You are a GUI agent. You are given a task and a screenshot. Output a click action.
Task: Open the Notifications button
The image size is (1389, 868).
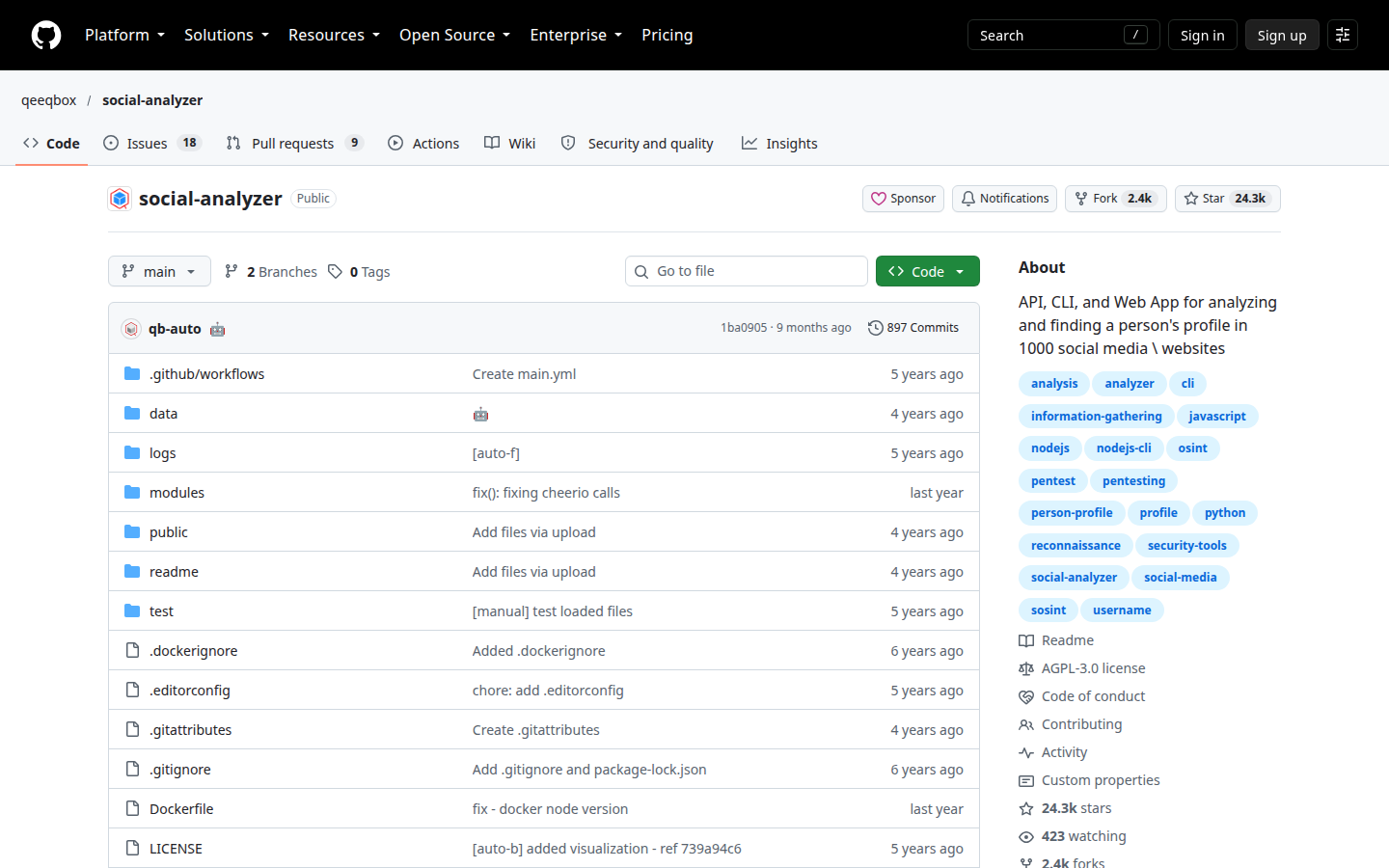(1004, 199)
